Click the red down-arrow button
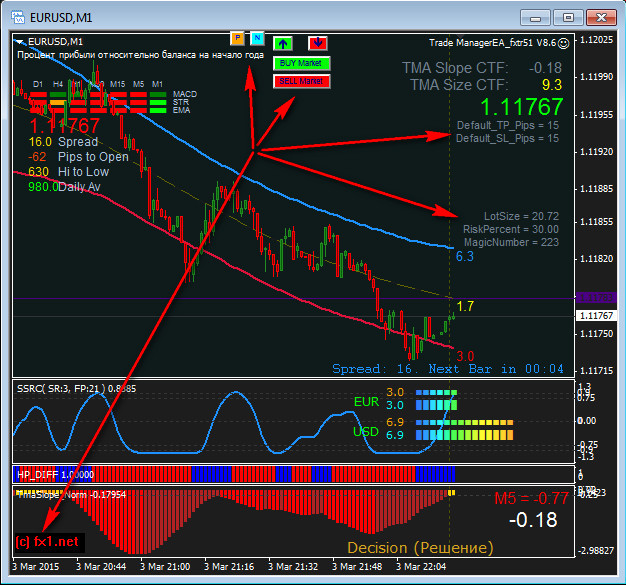Screen dimensions: 626x585 point(318,43)
